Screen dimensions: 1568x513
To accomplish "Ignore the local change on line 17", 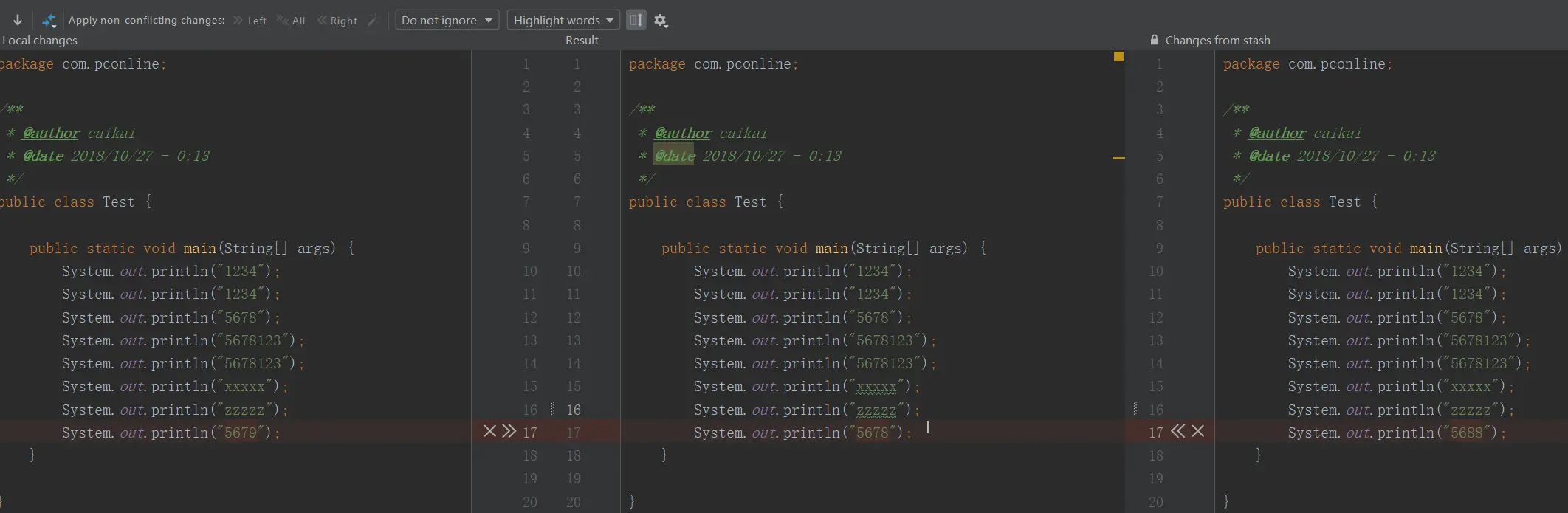I will (x=489, y=431).
